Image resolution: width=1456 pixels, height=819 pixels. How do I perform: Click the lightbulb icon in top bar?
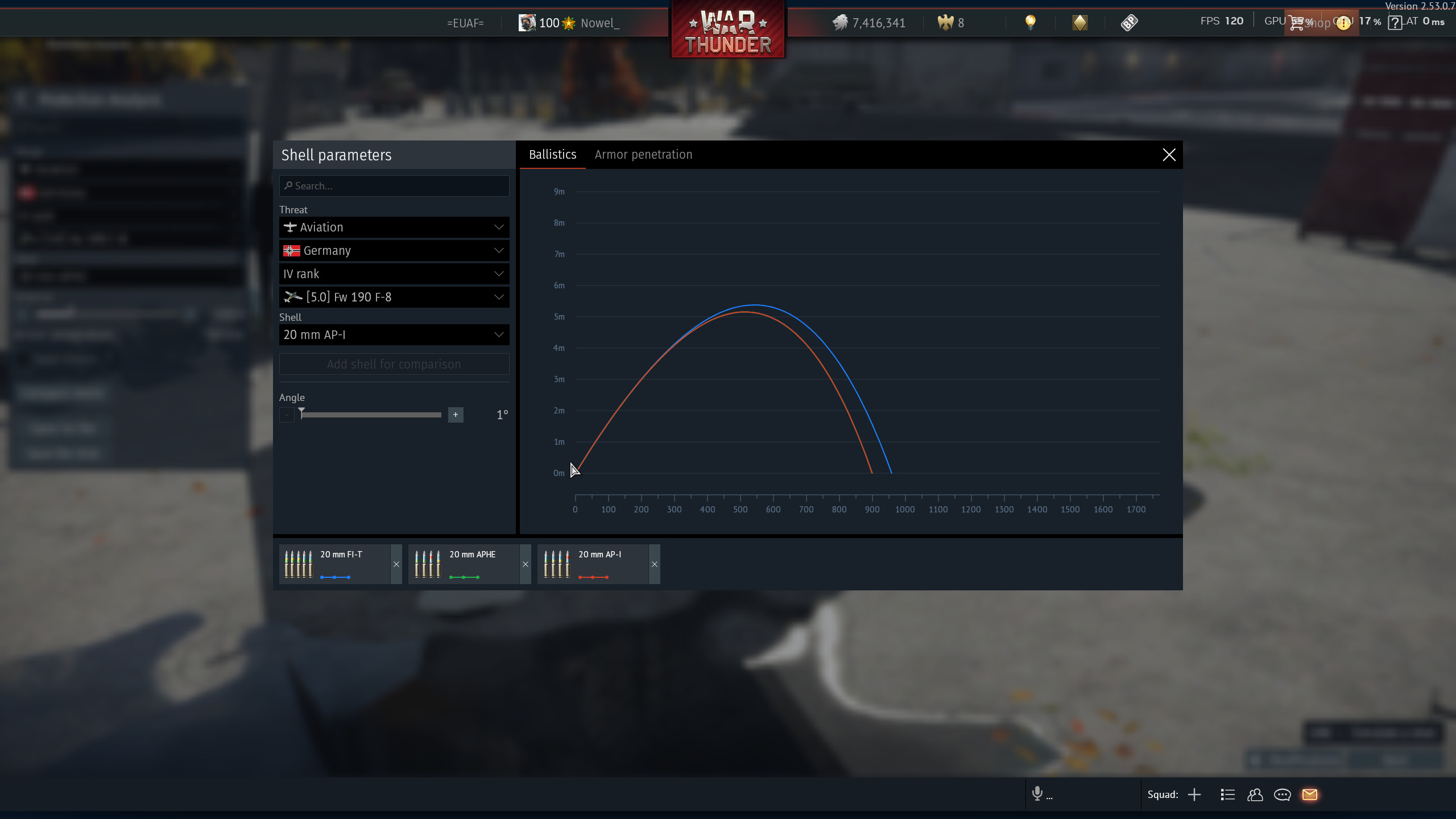click(x=1030, y=23)
